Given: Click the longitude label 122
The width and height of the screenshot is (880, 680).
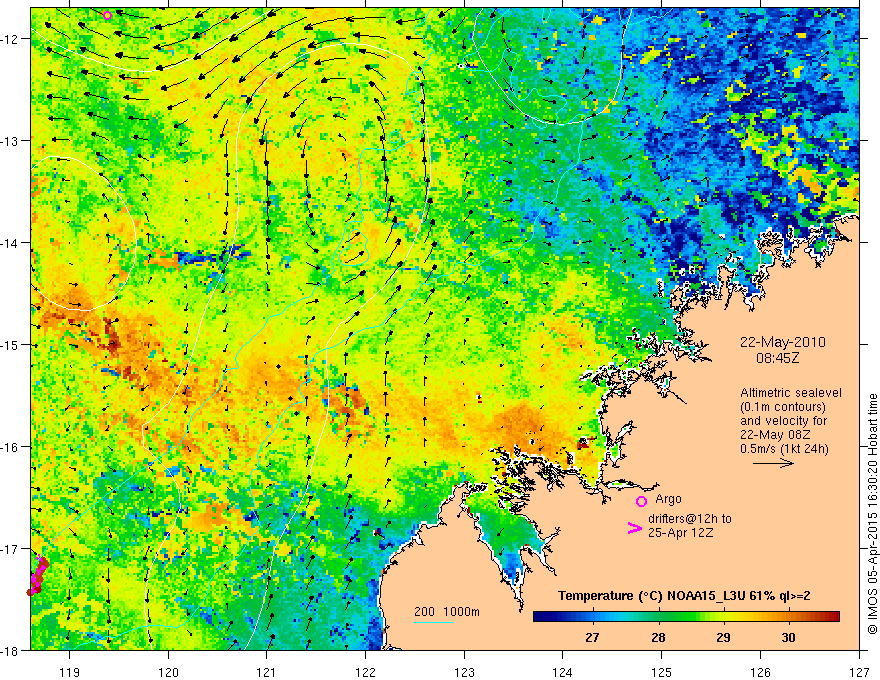Looking at the screenshot, I should pos(365,671).
